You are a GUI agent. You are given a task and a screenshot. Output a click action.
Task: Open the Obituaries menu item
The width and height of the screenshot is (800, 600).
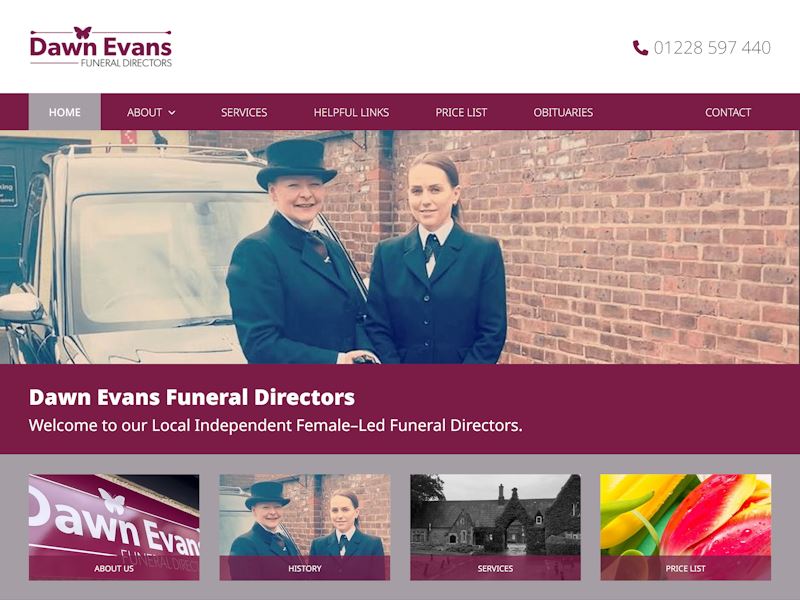[563, 112]
